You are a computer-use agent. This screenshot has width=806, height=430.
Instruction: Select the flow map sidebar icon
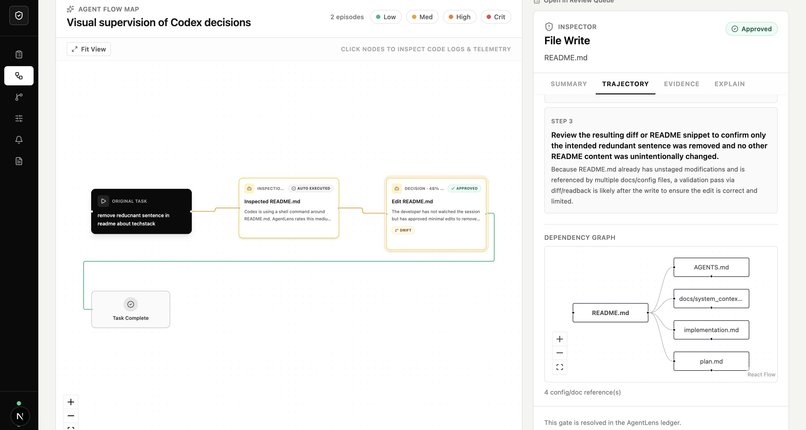19,76
